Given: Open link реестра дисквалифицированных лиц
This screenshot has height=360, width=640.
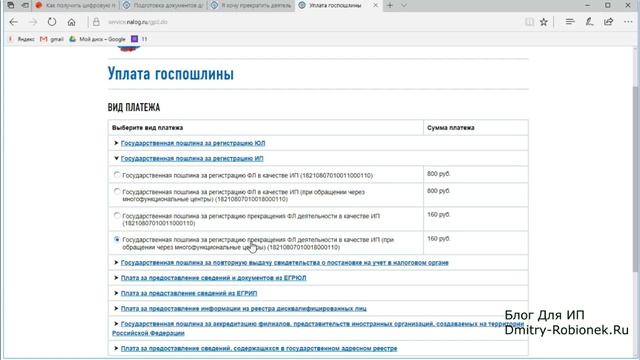Looking at the screenshot, I should pos(244,309).
